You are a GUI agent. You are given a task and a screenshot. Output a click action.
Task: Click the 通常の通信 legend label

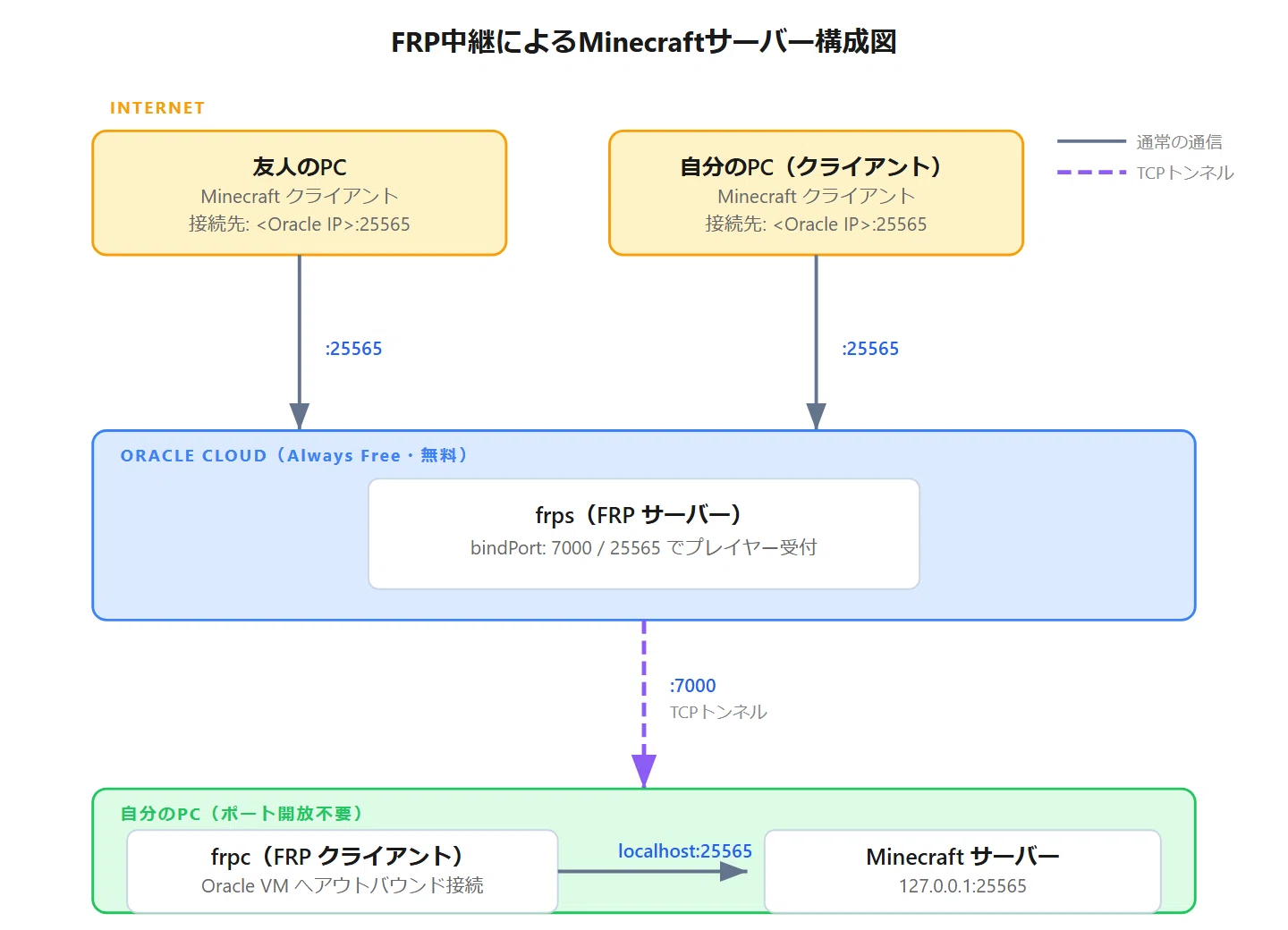[x=1179, y=141]
